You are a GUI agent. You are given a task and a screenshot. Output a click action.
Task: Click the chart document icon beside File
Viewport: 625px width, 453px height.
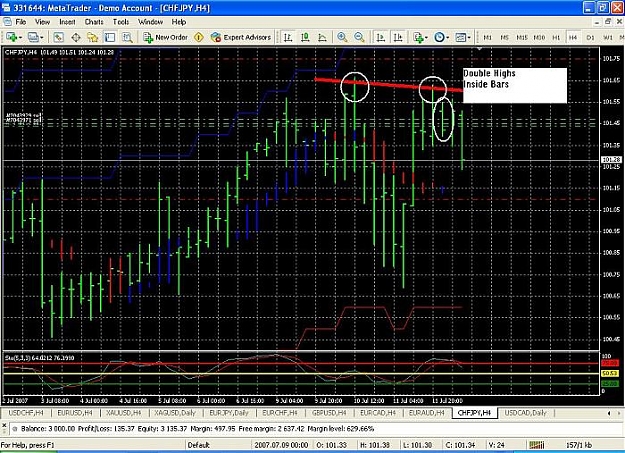[x=7, y=22]
